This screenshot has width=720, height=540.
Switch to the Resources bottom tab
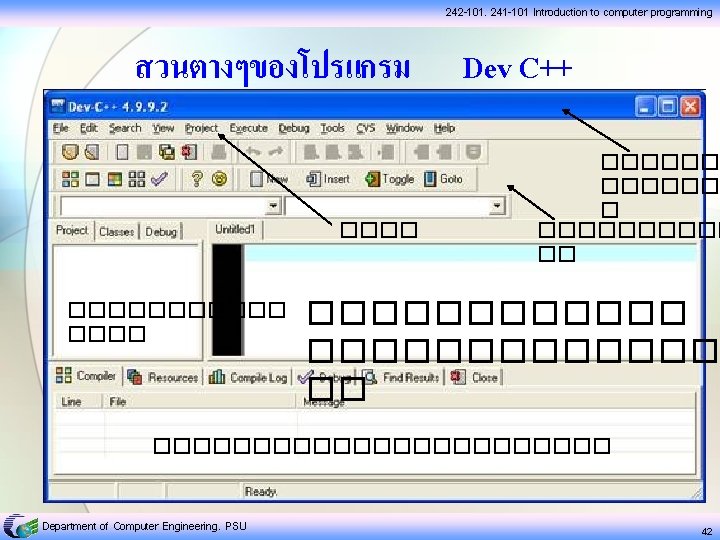(163, 377)
